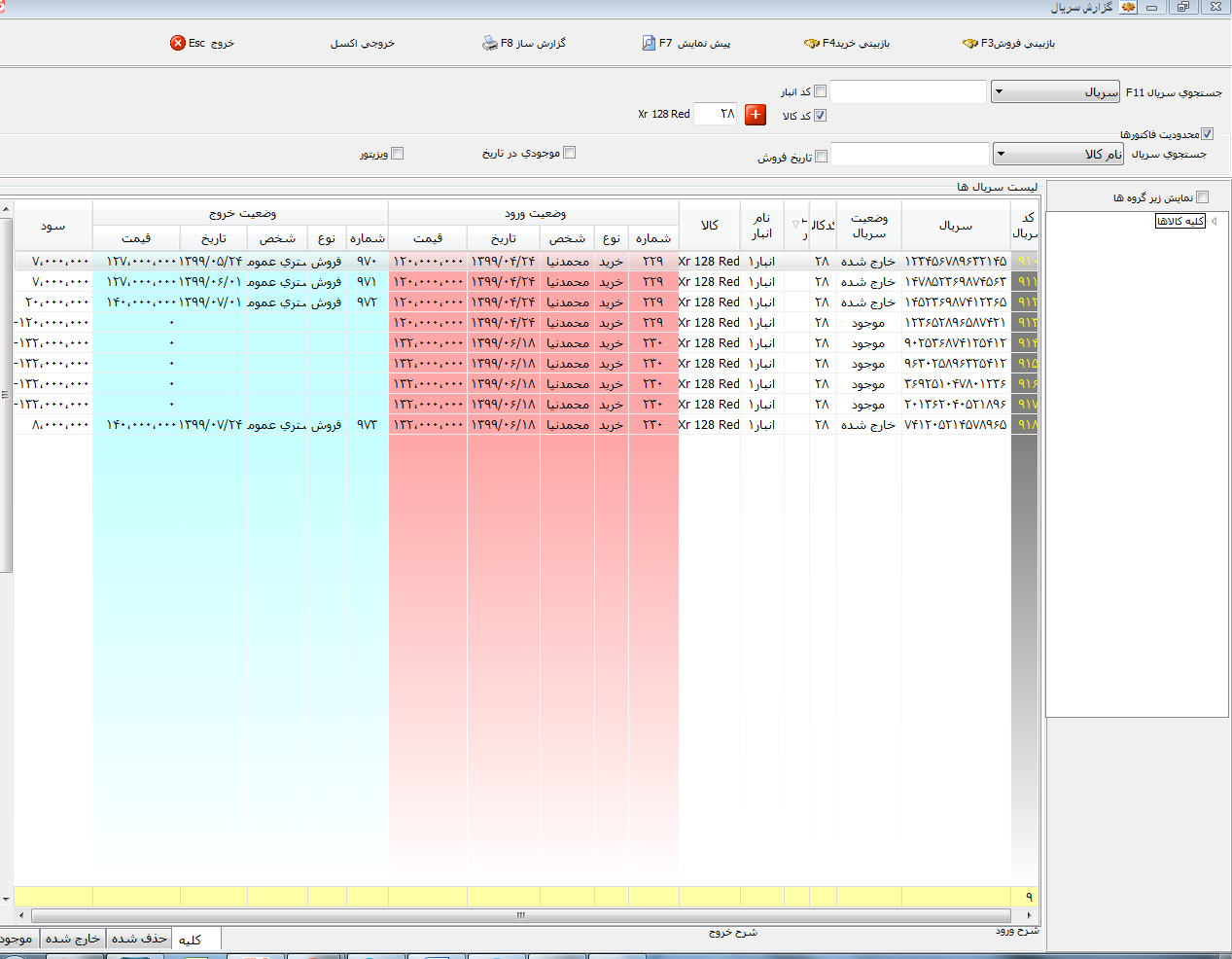This screenshot has width=1232, height=959.
Task: Click the وضعیت سریال column header
Action: tap(868, 226)
